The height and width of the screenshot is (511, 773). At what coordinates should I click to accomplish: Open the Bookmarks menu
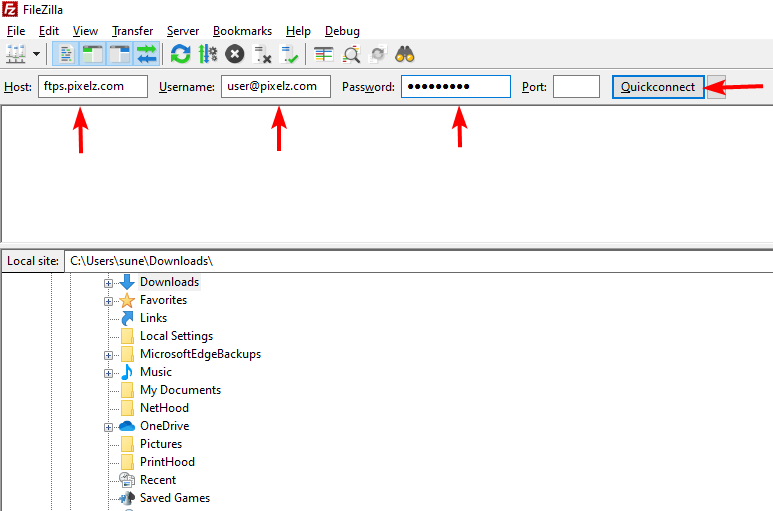pyautogui.click(x=242, y=31)
